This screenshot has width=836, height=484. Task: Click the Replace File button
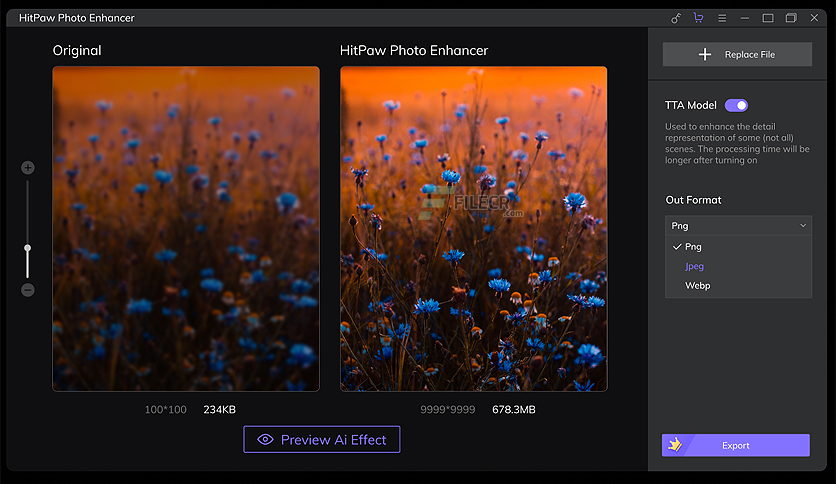(x=737, y=54)
